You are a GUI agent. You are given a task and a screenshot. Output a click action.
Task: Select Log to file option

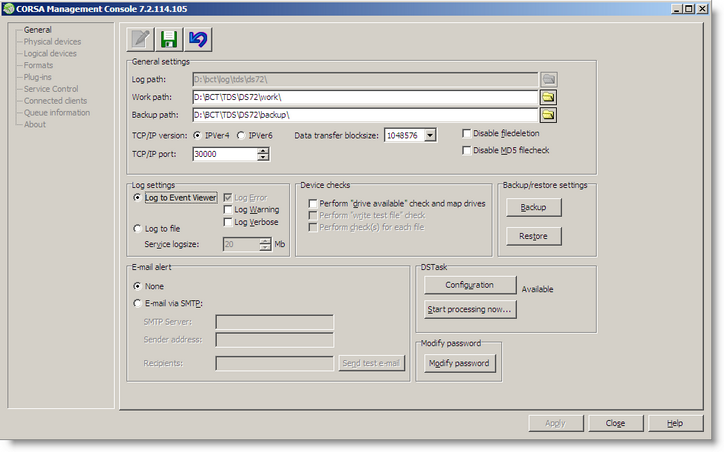137,229
